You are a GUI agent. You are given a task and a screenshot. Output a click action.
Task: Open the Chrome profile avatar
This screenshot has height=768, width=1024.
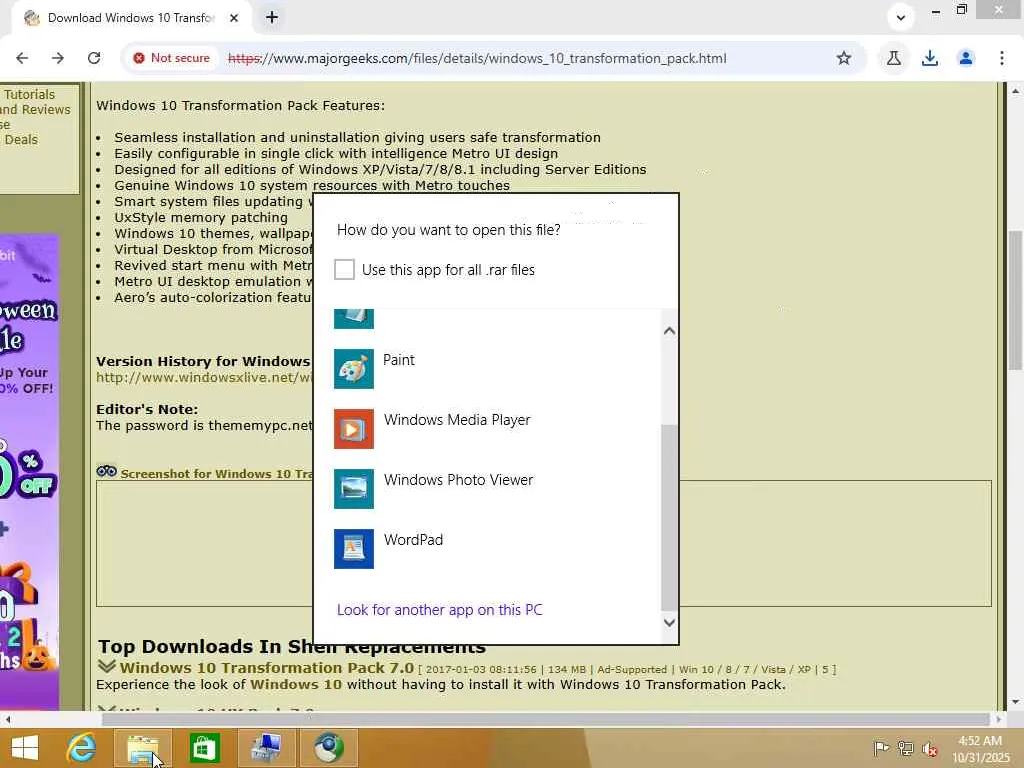[x=966, y=58]
